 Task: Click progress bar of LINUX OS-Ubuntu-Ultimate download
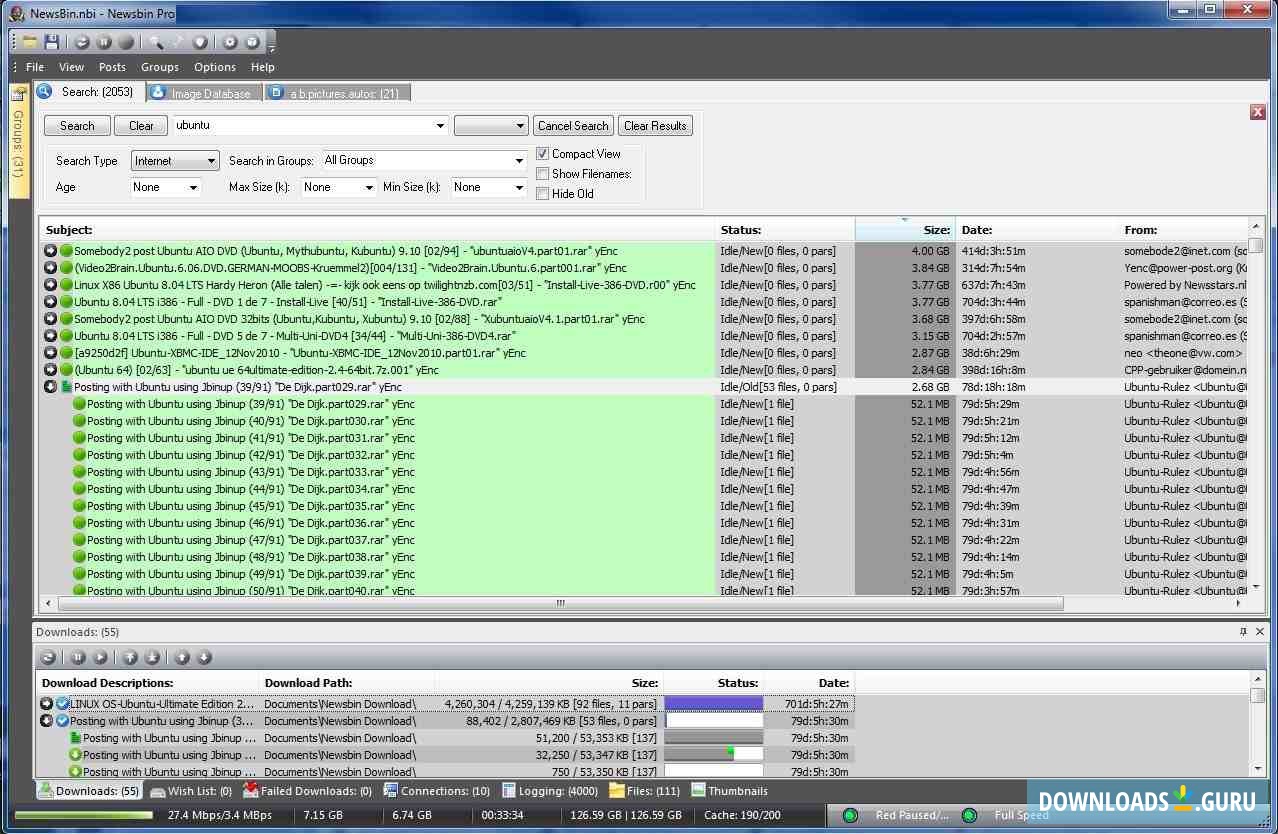(x=714, y=704)
